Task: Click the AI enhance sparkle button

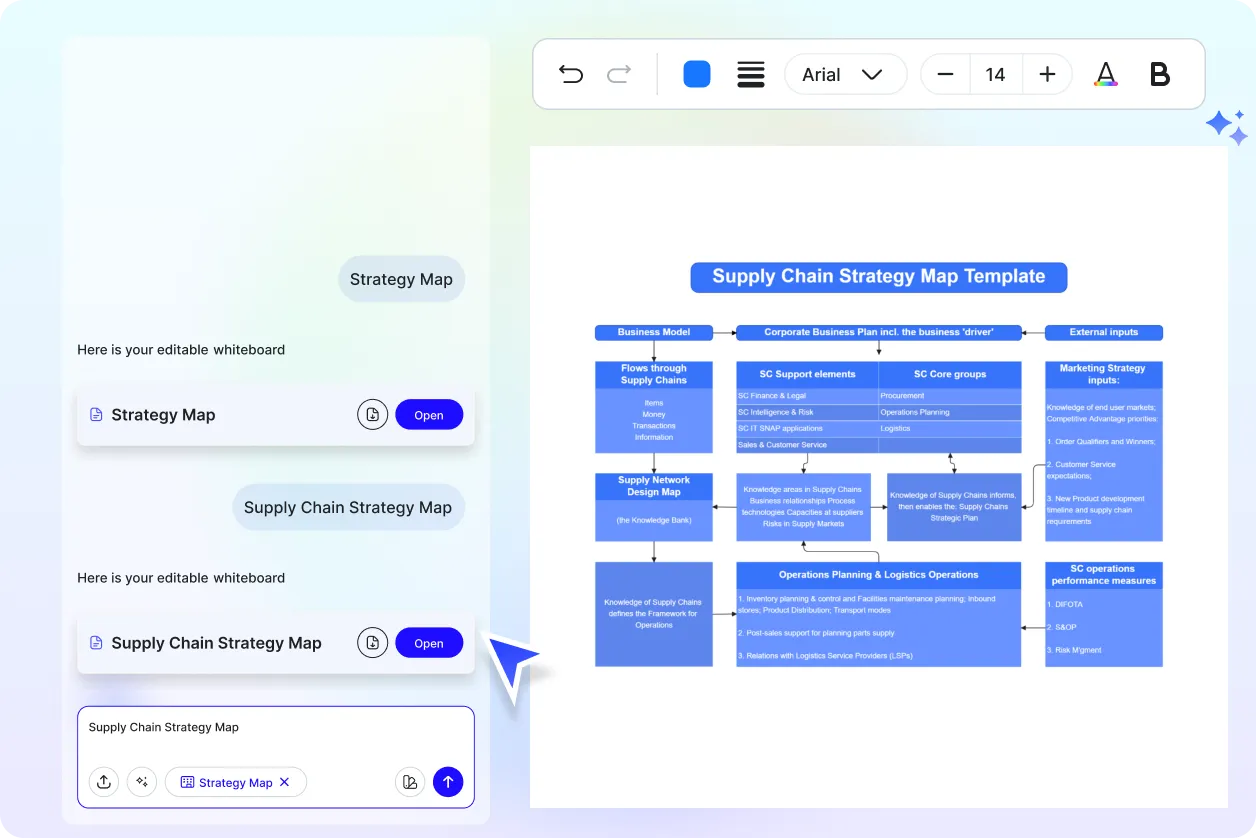Action: coord(142,782)
